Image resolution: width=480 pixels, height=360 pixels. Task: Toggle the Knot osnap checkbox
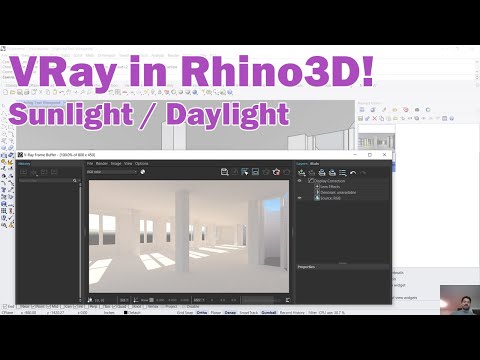[x=130, y=306]
